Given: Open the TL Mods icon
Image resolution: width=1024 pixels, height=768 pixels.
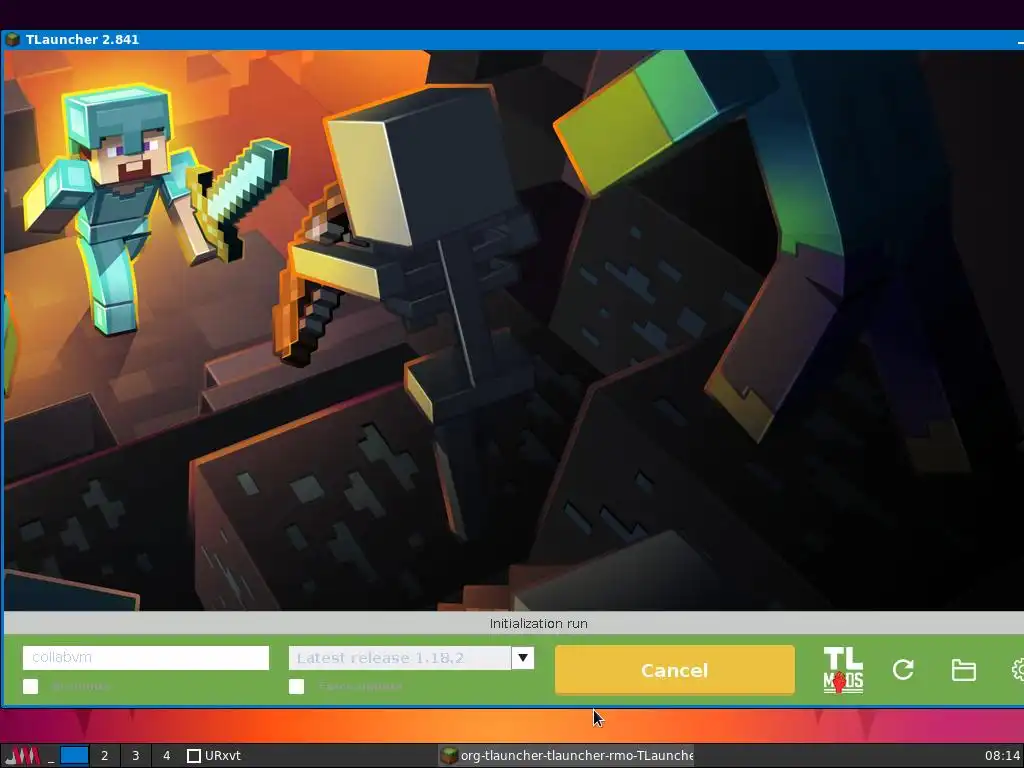Looking at the screenshot, I should point(843,670).
